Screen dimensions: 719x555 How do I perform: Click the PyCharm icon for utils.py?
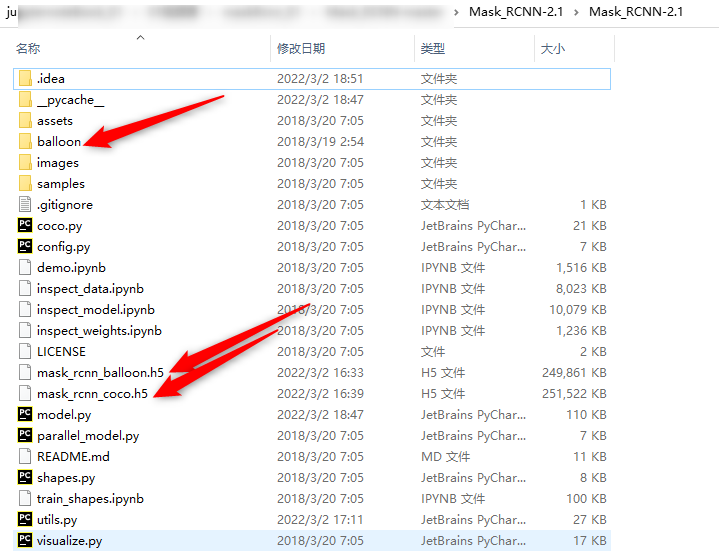(25, 519)
